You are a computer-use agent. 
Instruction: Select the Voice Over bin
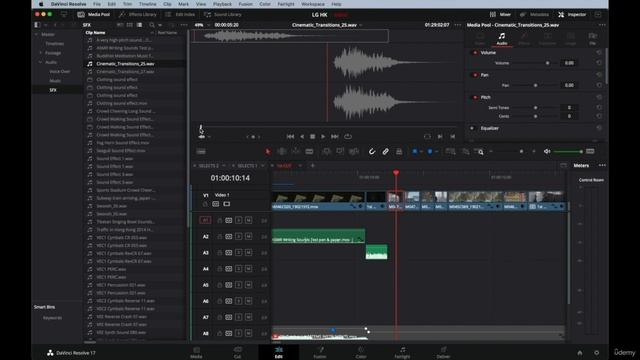(x=60, y=71)
